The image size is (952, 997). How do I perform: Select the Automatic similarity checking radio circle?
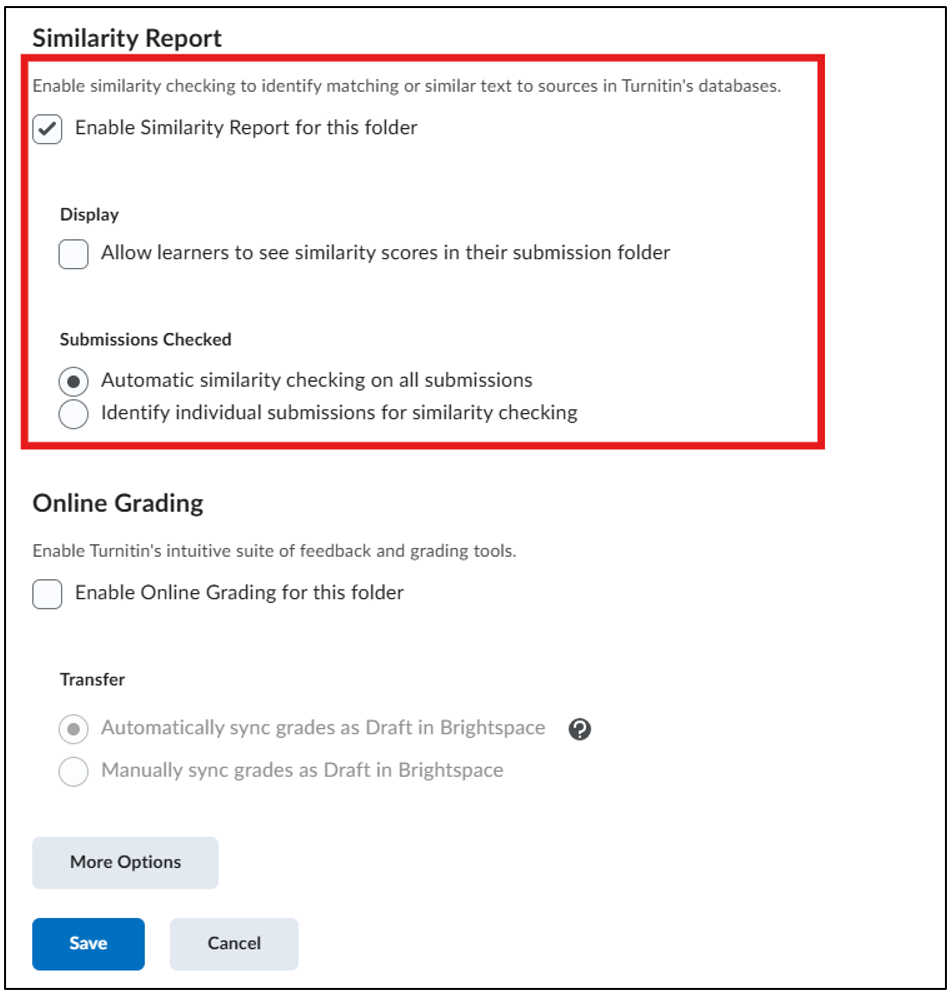point(74,382)
